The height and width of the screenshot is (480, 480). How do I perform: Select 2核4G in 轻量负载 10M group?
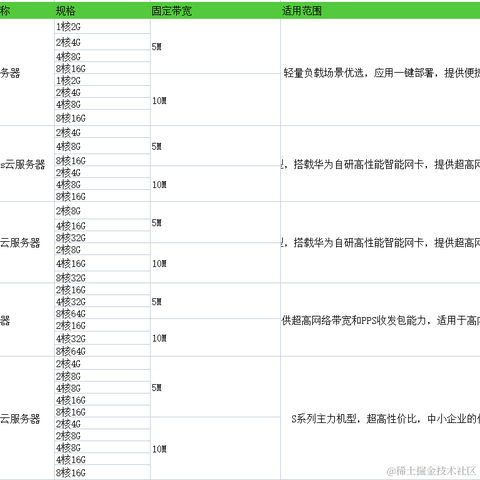[102, 92]
